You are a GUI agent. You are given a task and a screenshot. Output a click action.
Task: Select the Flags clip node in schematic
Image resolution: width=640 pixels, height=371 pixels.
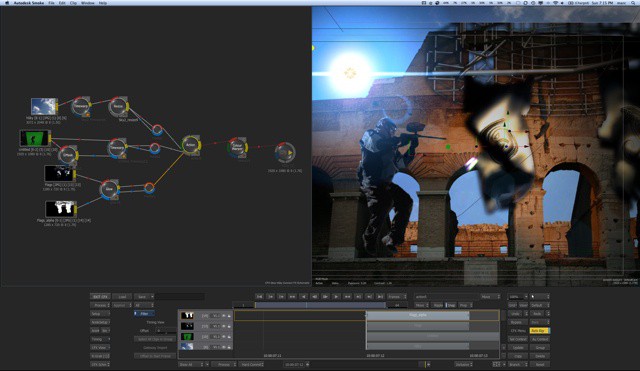[60, 173]
